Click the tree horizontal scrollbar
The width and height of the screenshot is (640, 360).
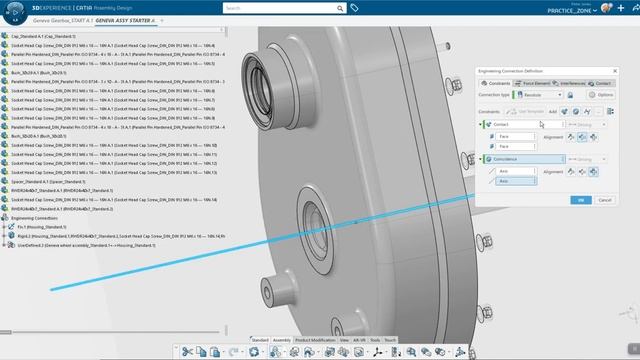point(110,332)
